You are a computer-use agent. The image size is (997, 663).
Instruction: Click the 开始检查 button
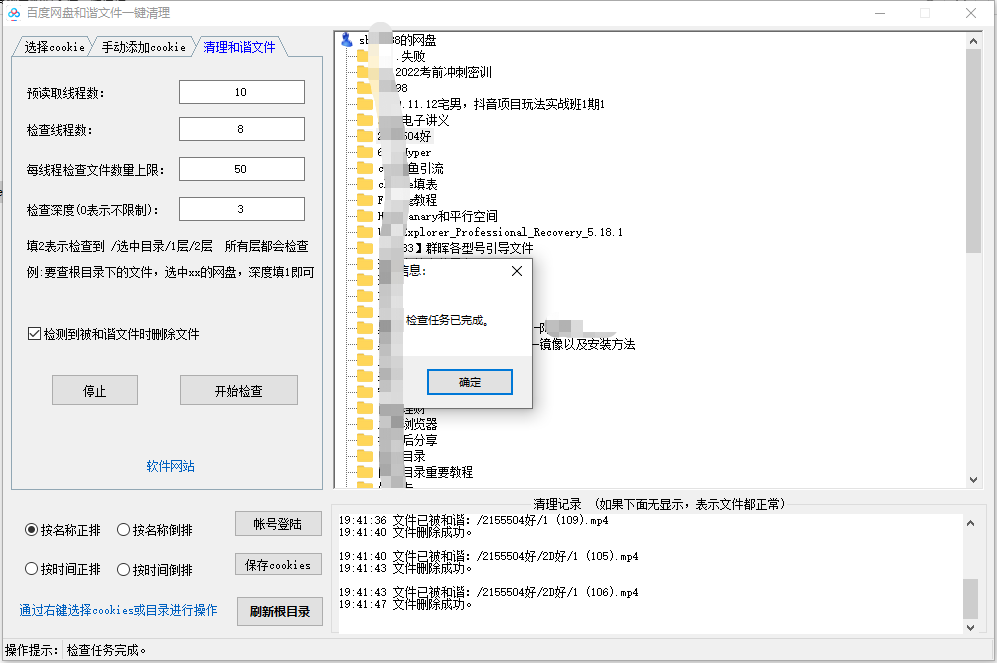tap(238, 391)
